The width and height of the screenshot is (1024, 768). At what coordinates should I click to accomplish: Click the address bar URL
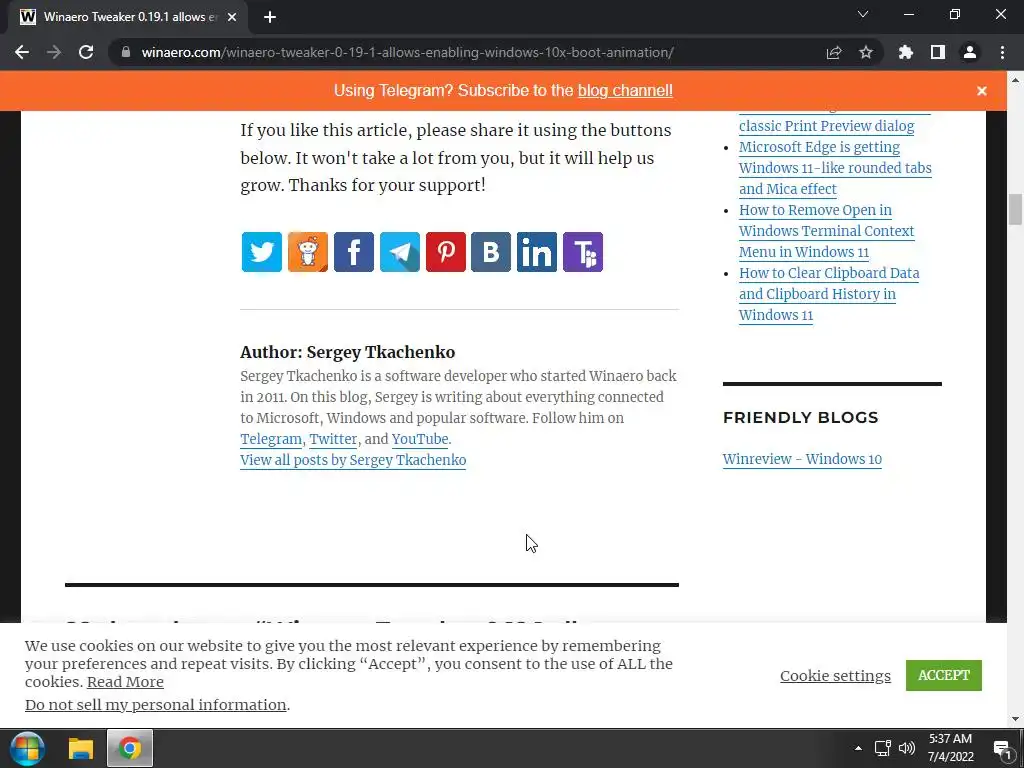(408, 52)
